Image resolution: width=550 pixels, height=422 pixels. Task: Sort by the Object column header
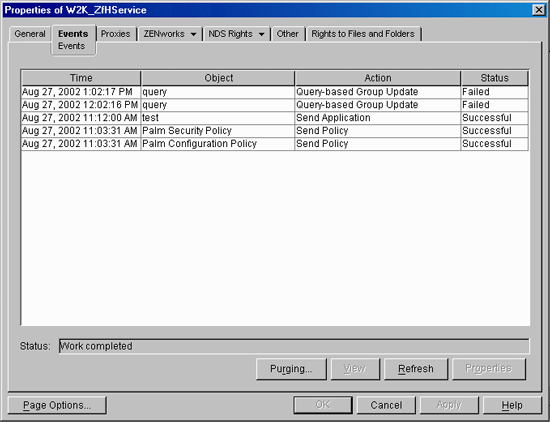[x=218, y=78]
